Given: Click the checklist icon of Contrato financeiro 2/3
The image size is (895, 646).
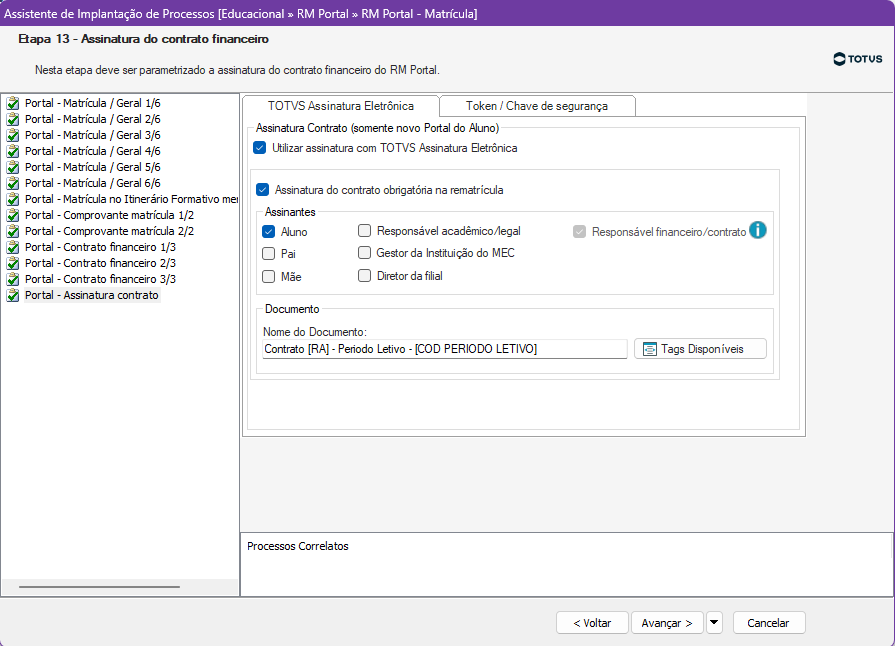Looking at the screenshot, I should 13,263.
